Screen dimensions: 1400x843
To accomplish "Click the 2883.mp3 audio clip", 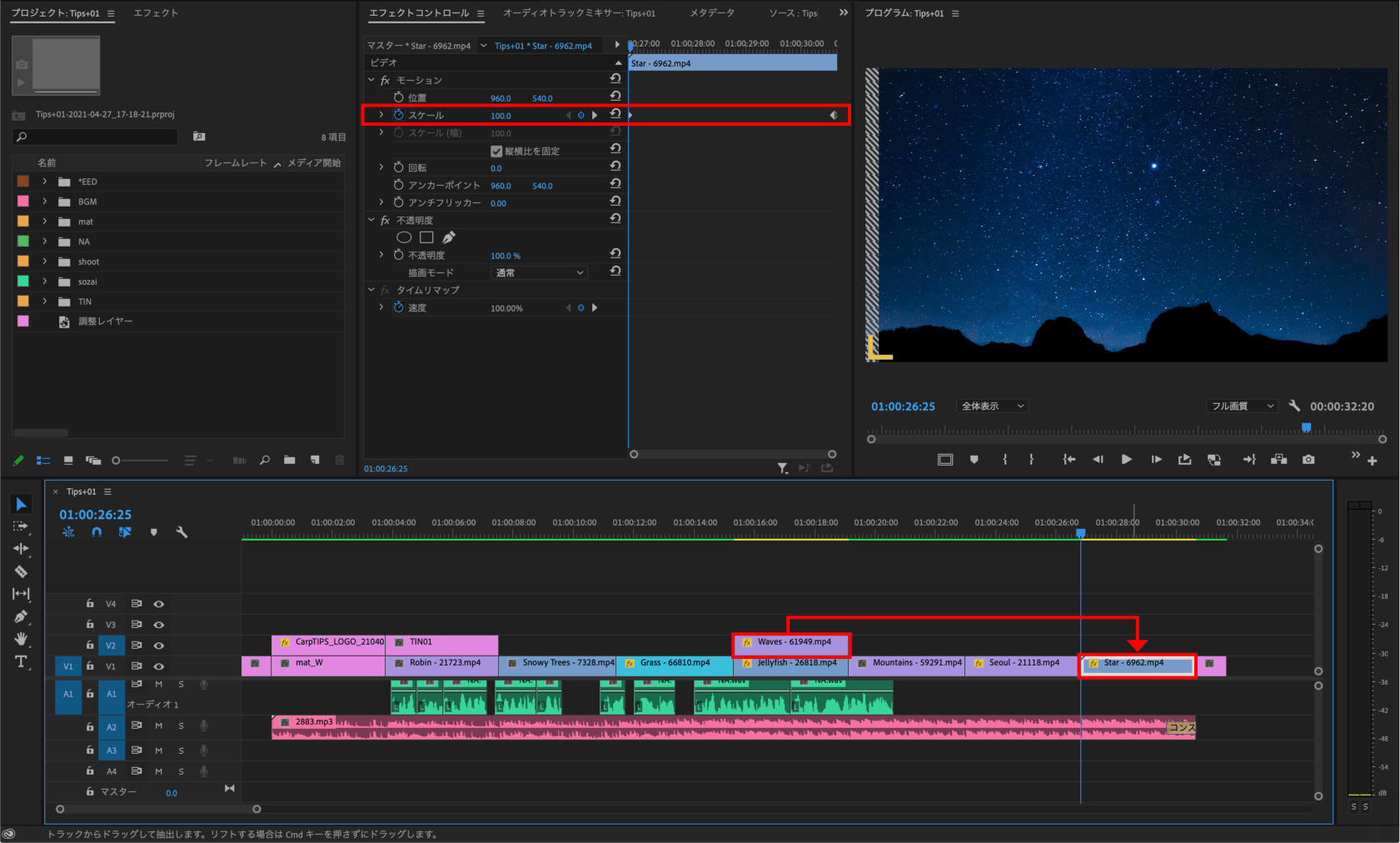I will pyautogui.click(x=733, y=727).
